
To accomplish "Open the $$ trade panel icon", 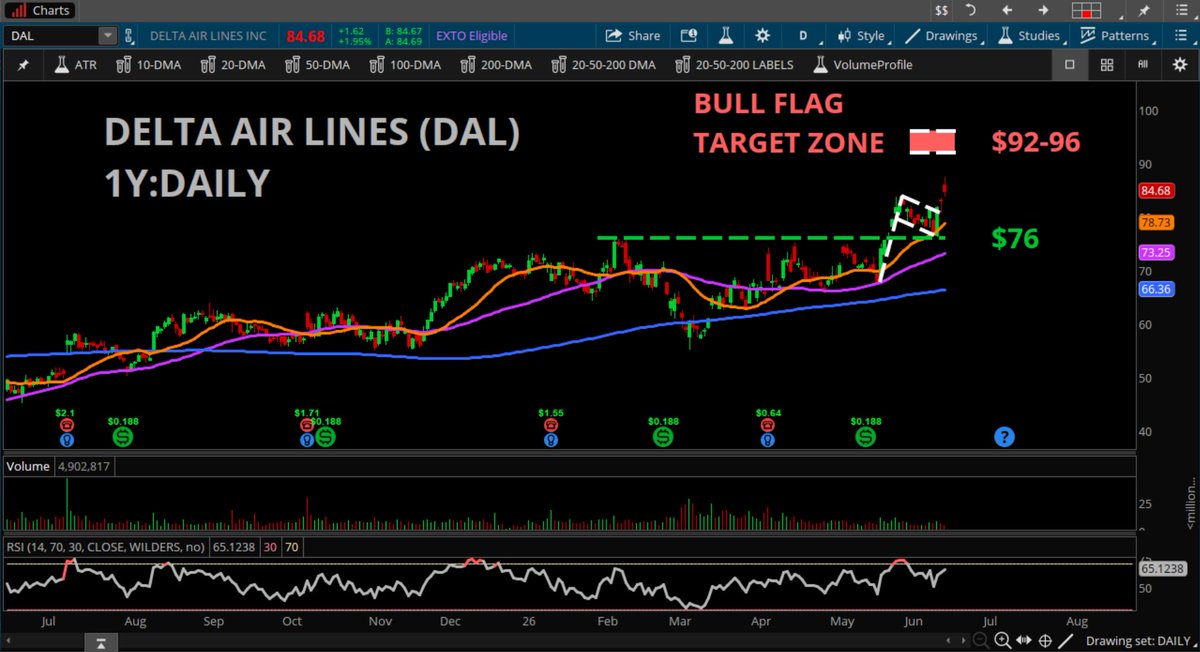I will 941,10.
